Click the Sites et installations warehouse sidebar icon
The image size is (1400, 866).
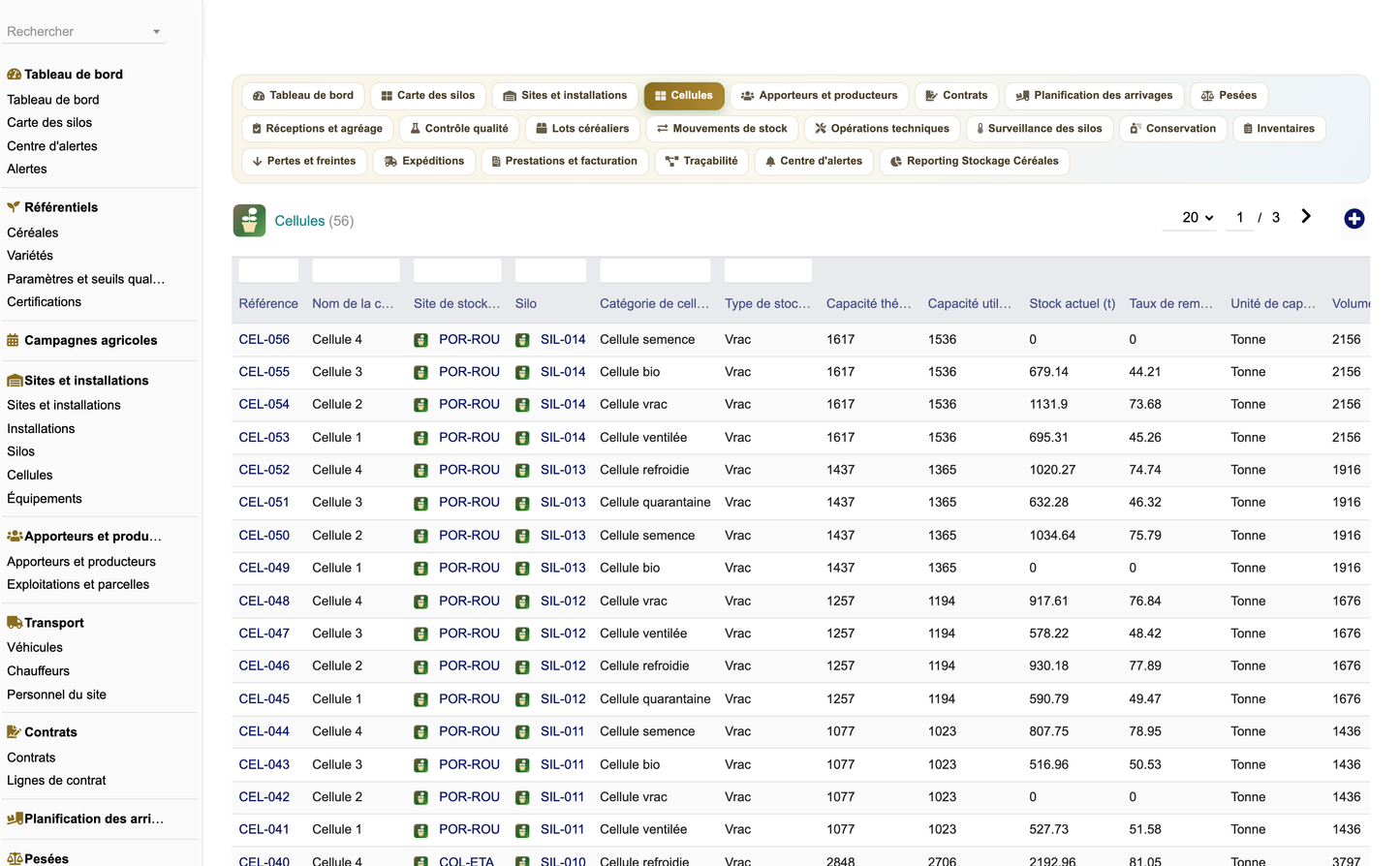15,381
